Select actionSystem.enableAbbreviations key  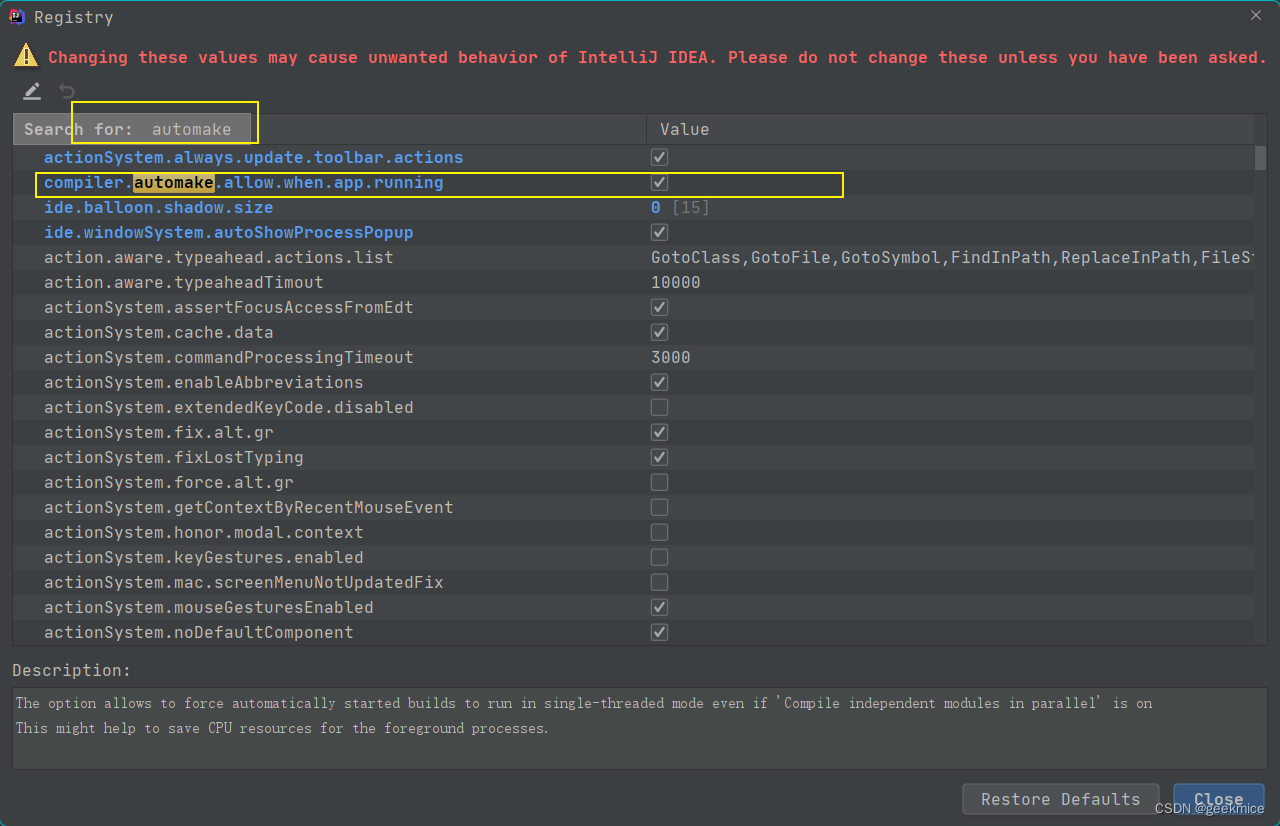pos(203,382)
